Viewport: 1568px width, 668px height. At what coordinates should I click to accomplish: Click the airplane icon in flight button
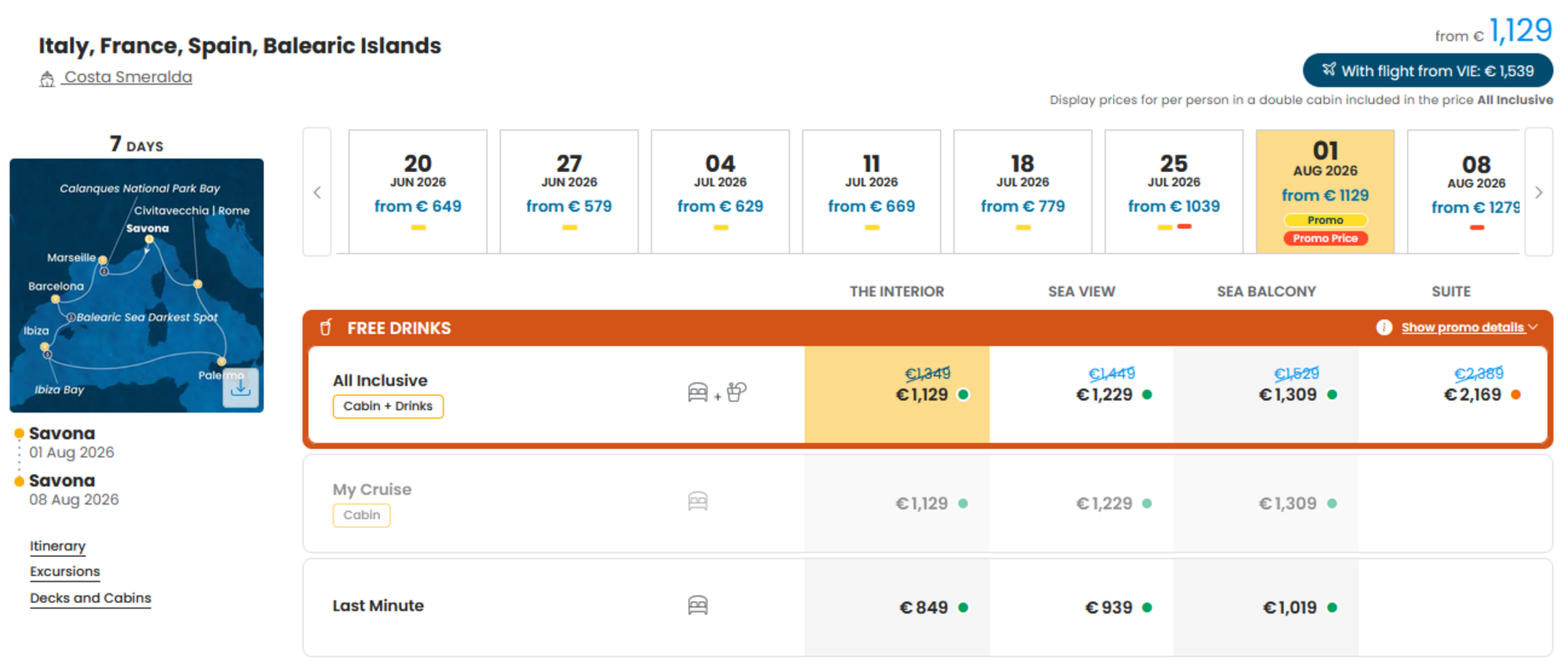pyautogui.click(x=1328, y=69)
